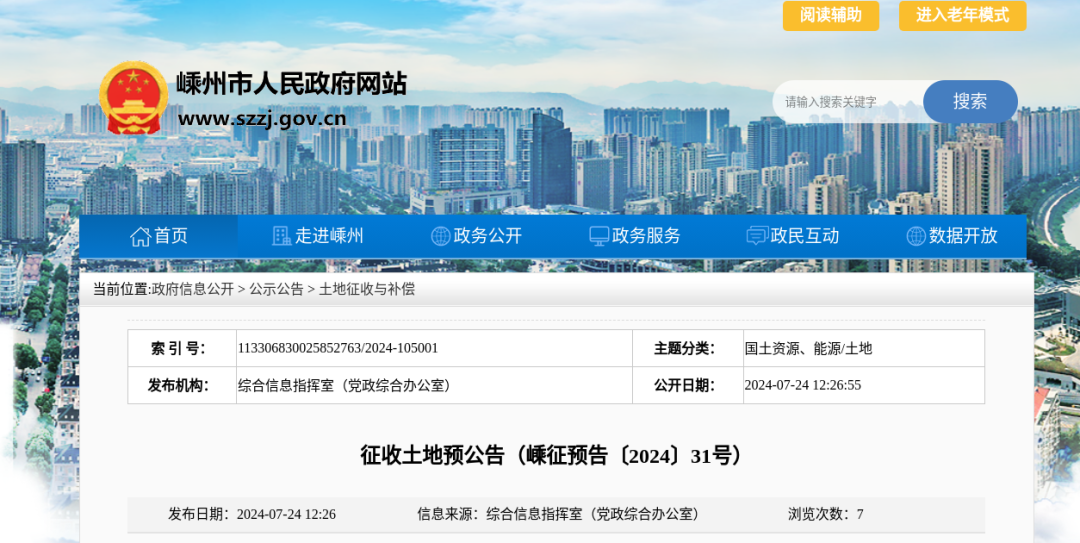1080x543 pixels.
Task: Open the 首页 navigation tab
Action: (x=170, y=236)
